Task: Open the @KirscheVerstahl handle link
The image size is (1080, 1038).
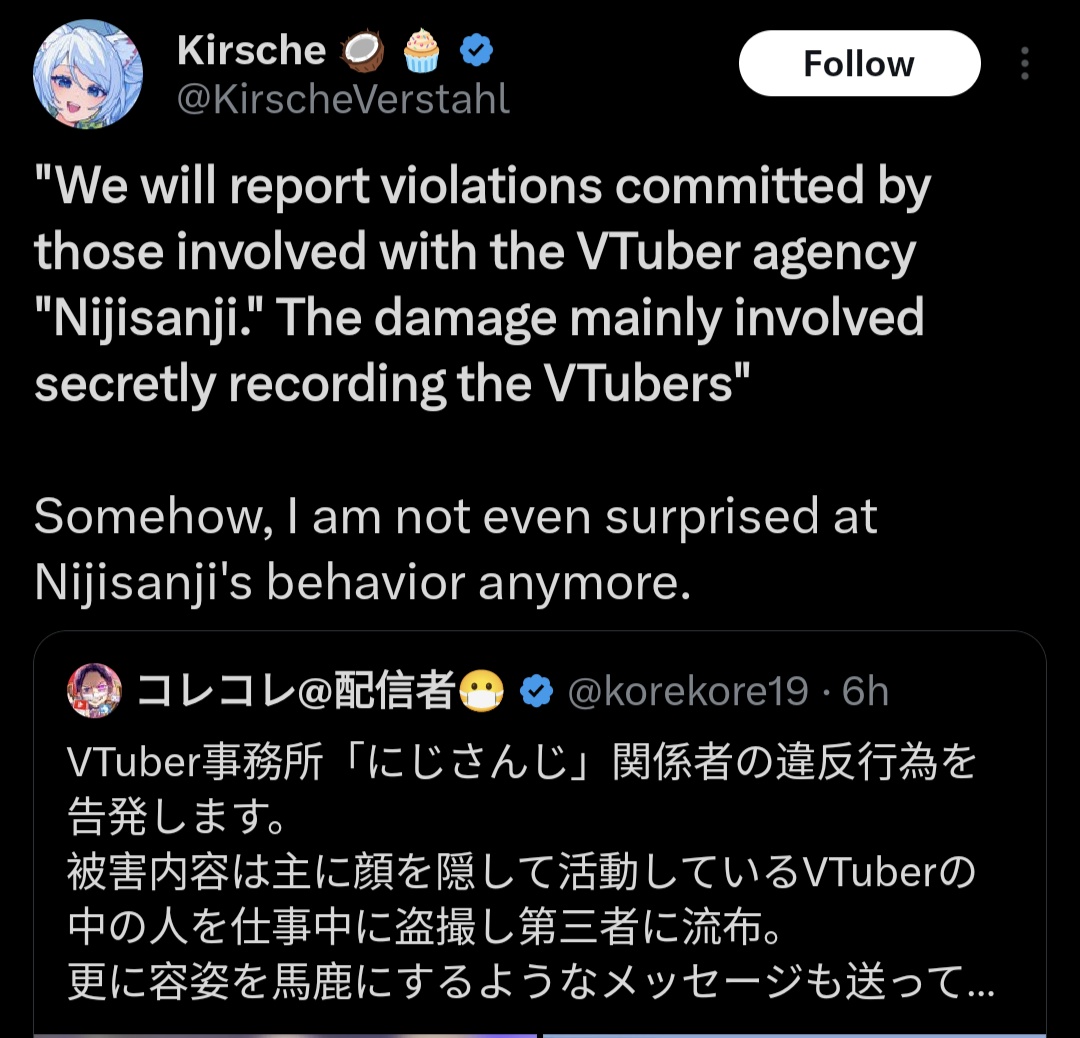Action: 343,99
